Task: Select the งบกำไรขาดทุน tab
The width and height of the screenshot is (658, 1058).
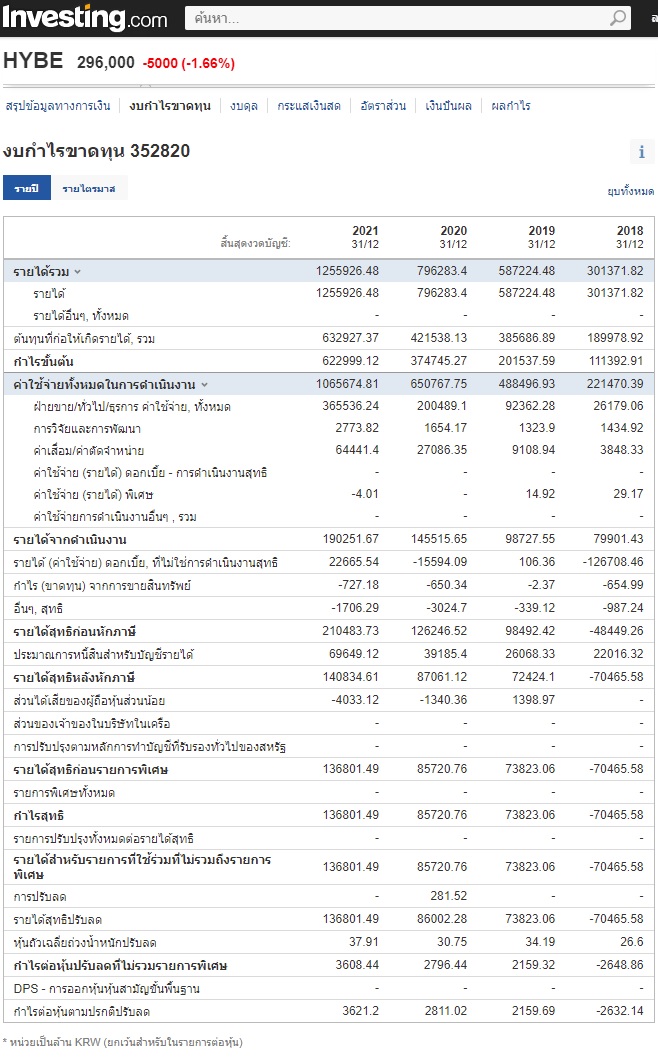Action: click(x=170, y=106)
